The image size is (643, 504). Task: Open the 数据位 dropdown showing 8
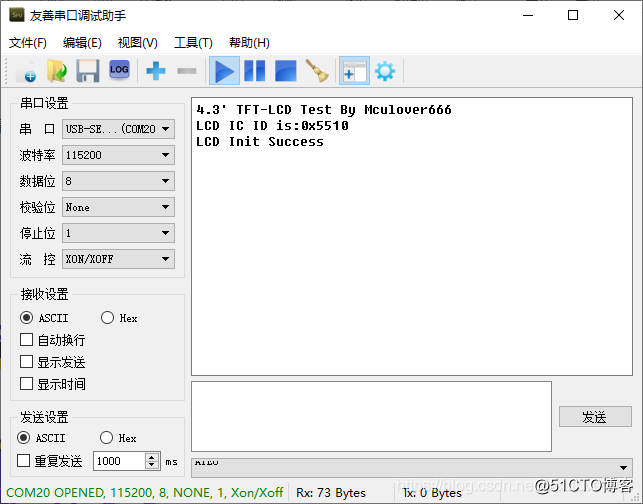119,181
